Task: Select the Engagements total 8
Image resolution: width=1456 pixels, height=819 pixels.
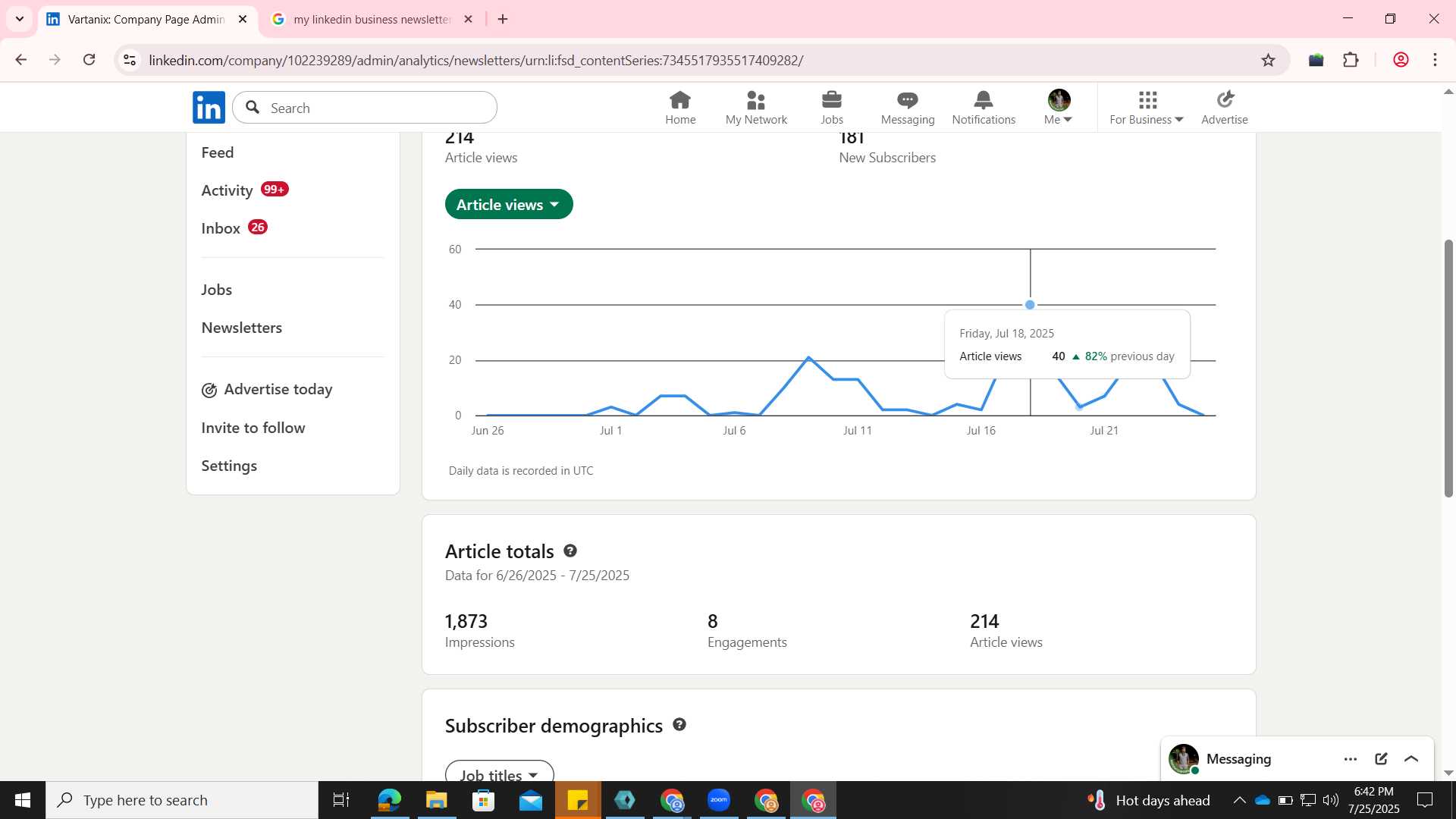Action: (x=713, y=621)
